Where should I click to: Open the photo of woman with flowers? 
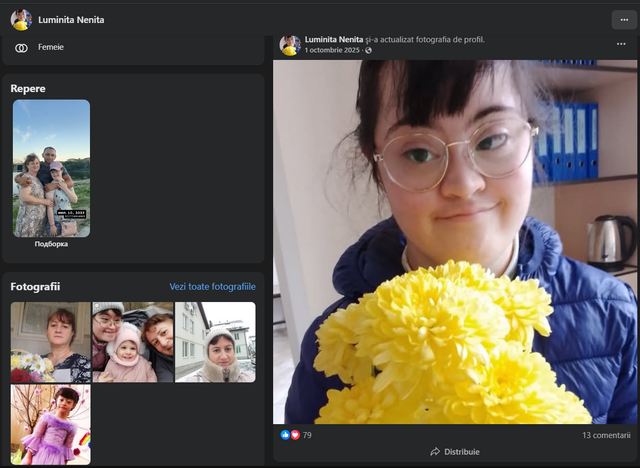tap(51, 342)
